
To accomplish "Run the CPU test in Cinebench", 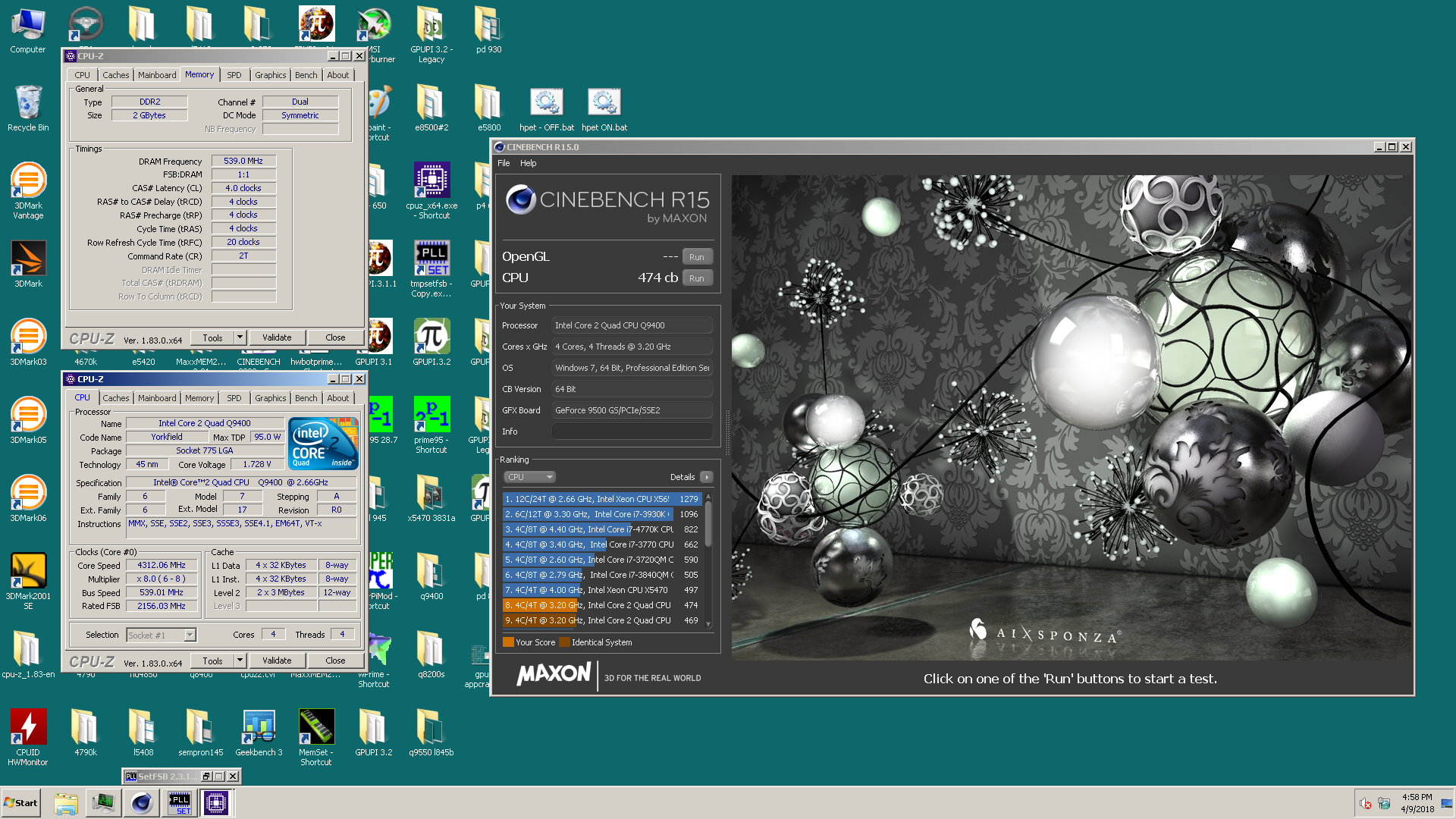I will pos(697,278).
